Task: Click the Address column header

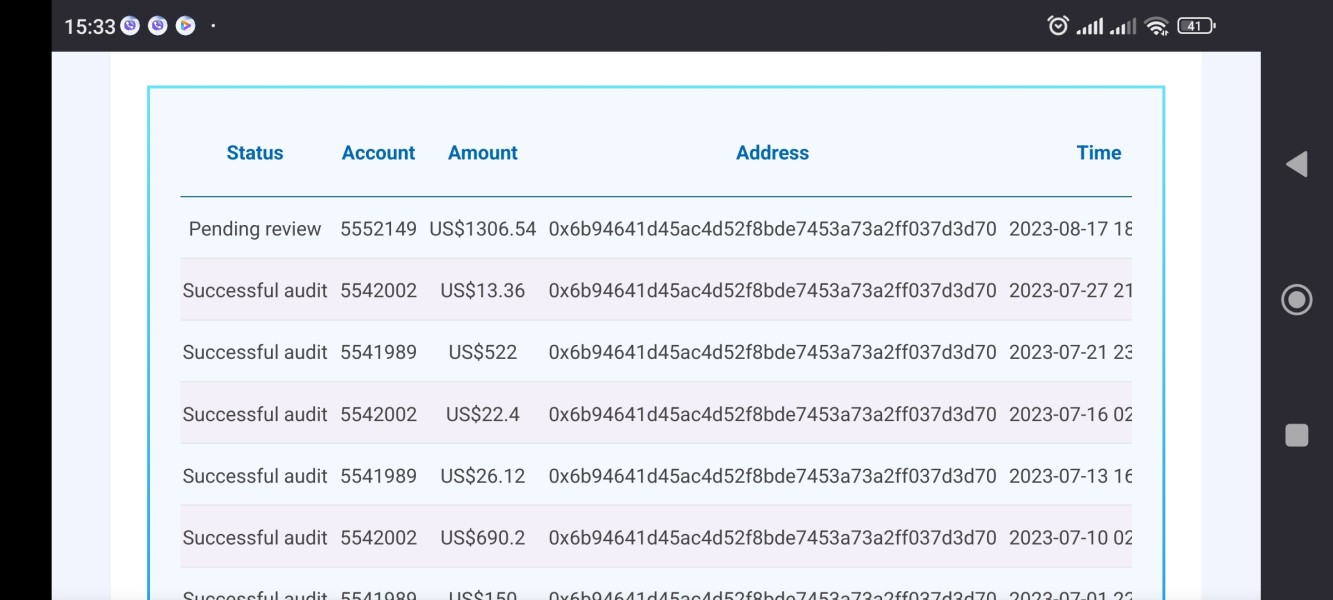Action: [x=772, y=153]
